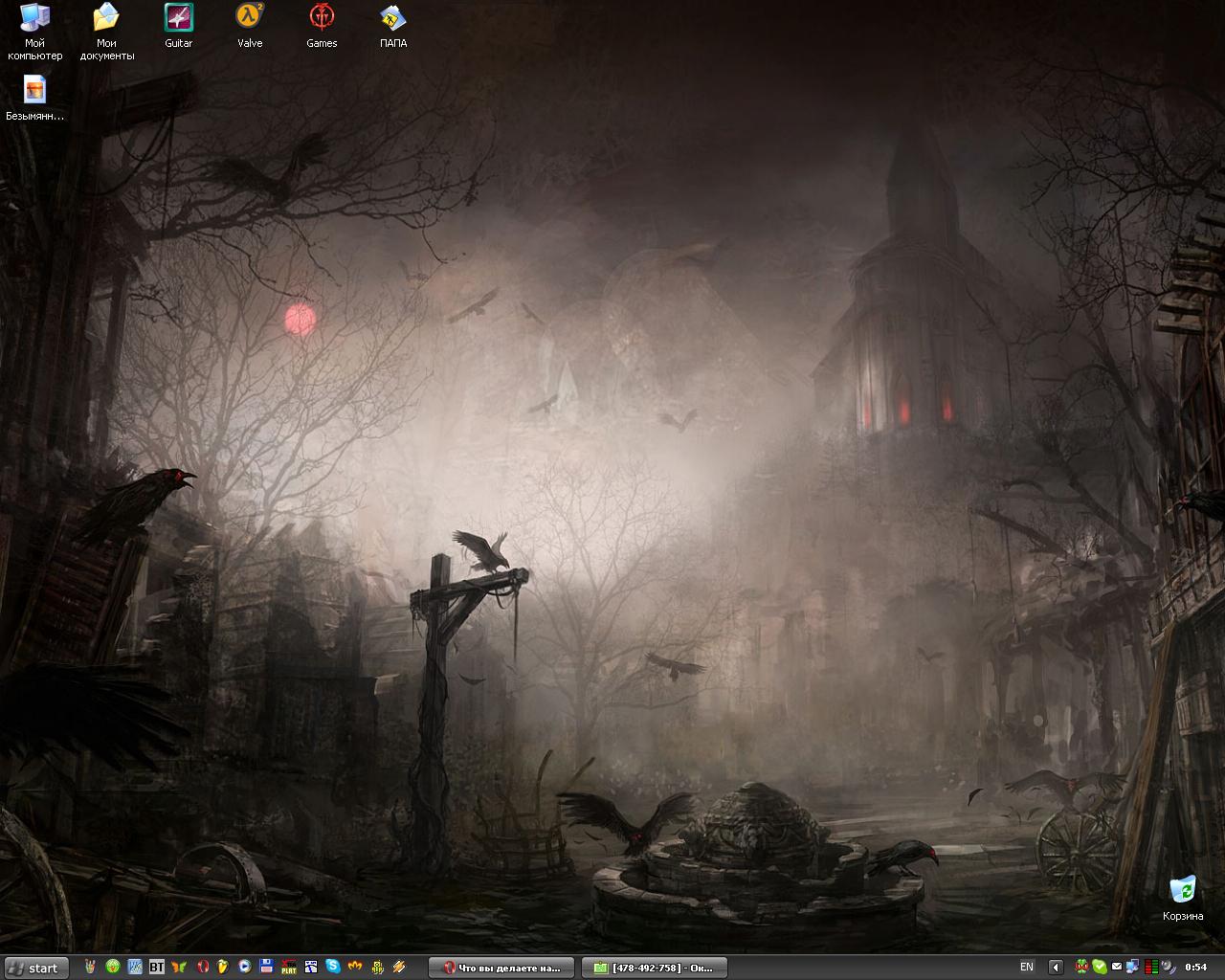Image resolution: width=1225 pixels, height=980 pixels.
Task: Select the Безымянн... image file icon
Action: (35, 98)
